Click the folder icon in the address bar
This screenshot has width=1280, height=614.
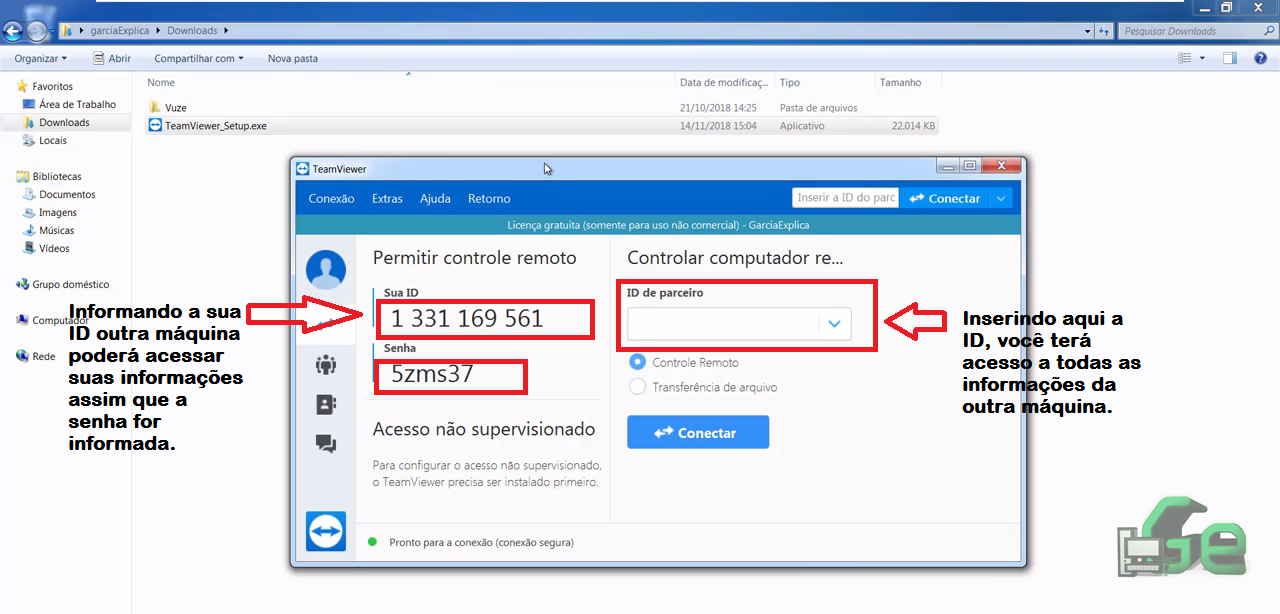click(x=68, y=31)
